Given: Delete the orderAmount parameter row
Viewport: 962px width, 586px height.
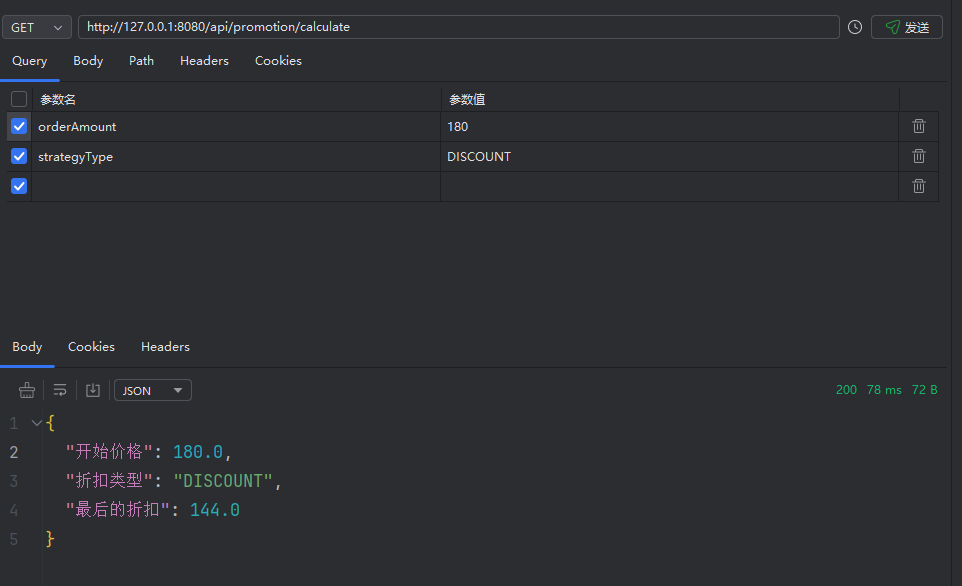Looking at the screenshot, I should point(918,126).
